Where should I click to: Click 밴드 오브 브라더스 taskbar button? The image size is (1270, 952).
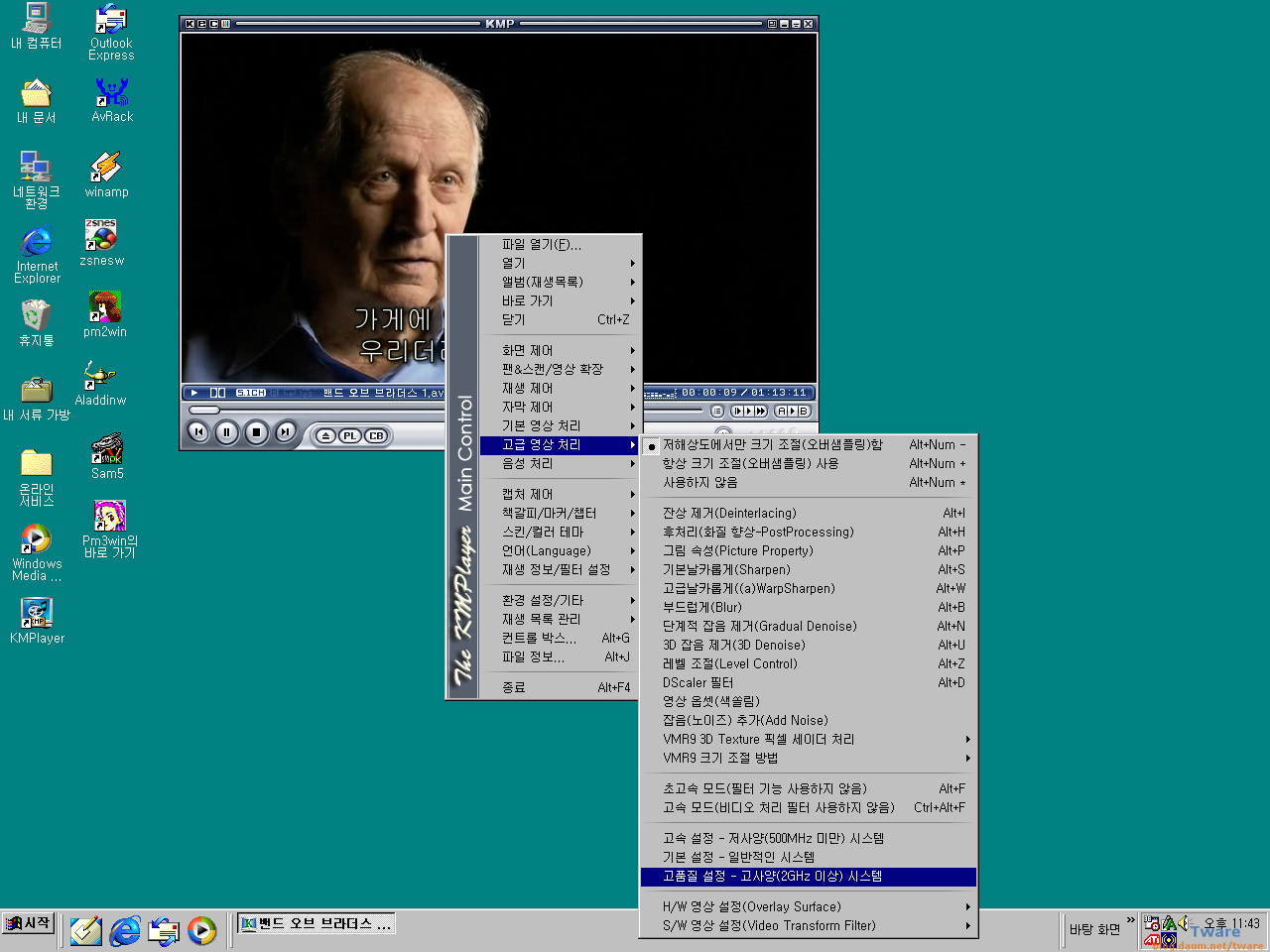tap(316, 924)
